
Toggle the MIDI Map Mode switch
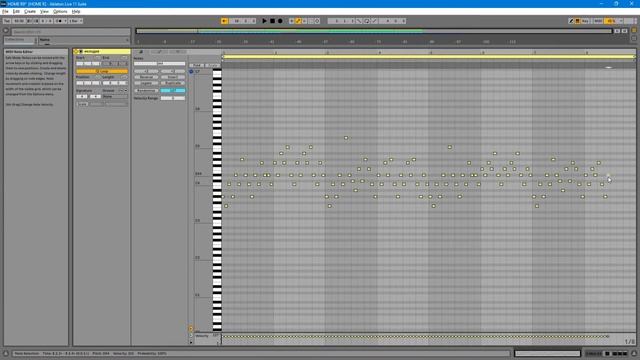pos(598,21)
